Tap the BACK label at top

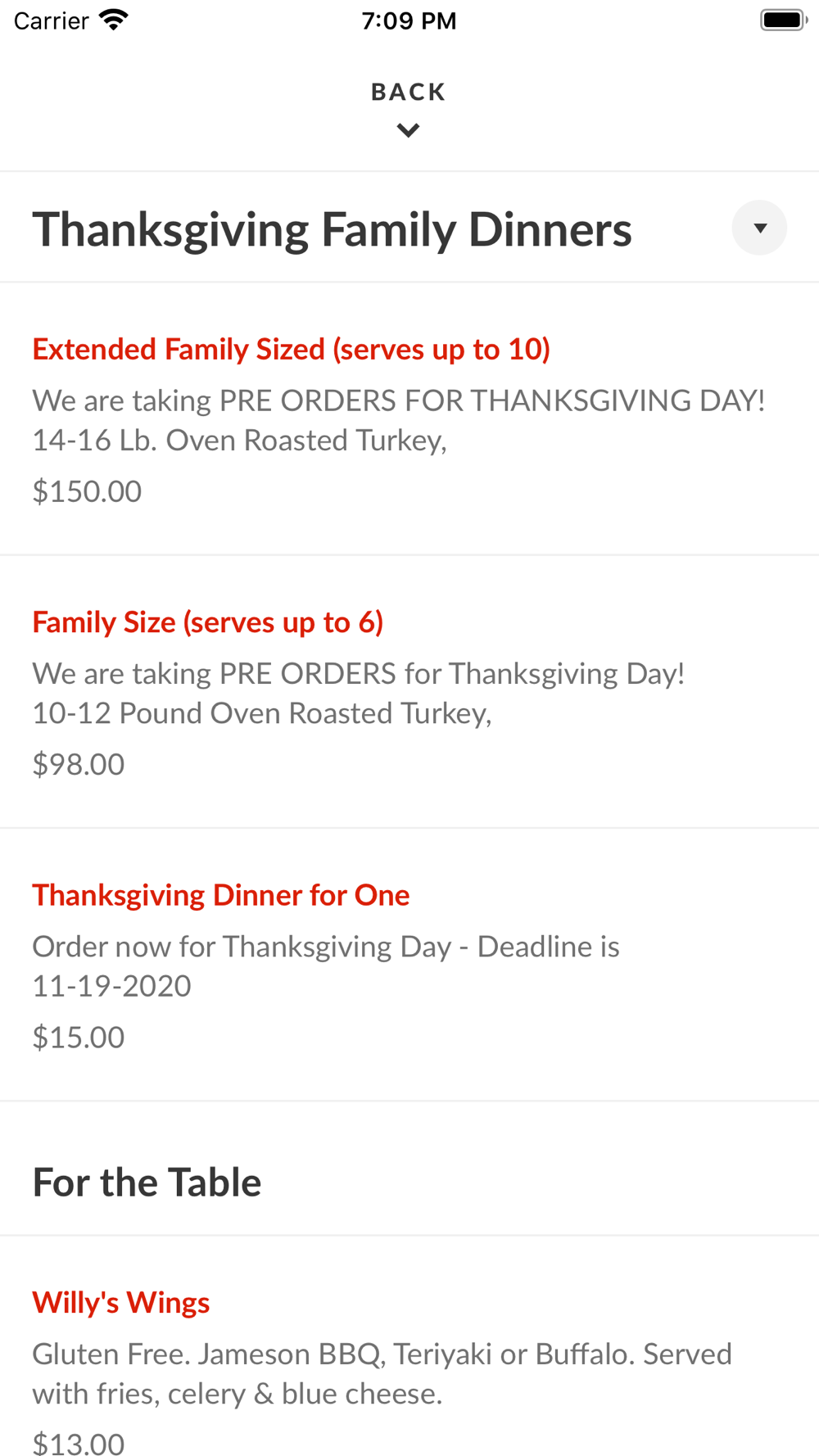click(x=408, y=92)
